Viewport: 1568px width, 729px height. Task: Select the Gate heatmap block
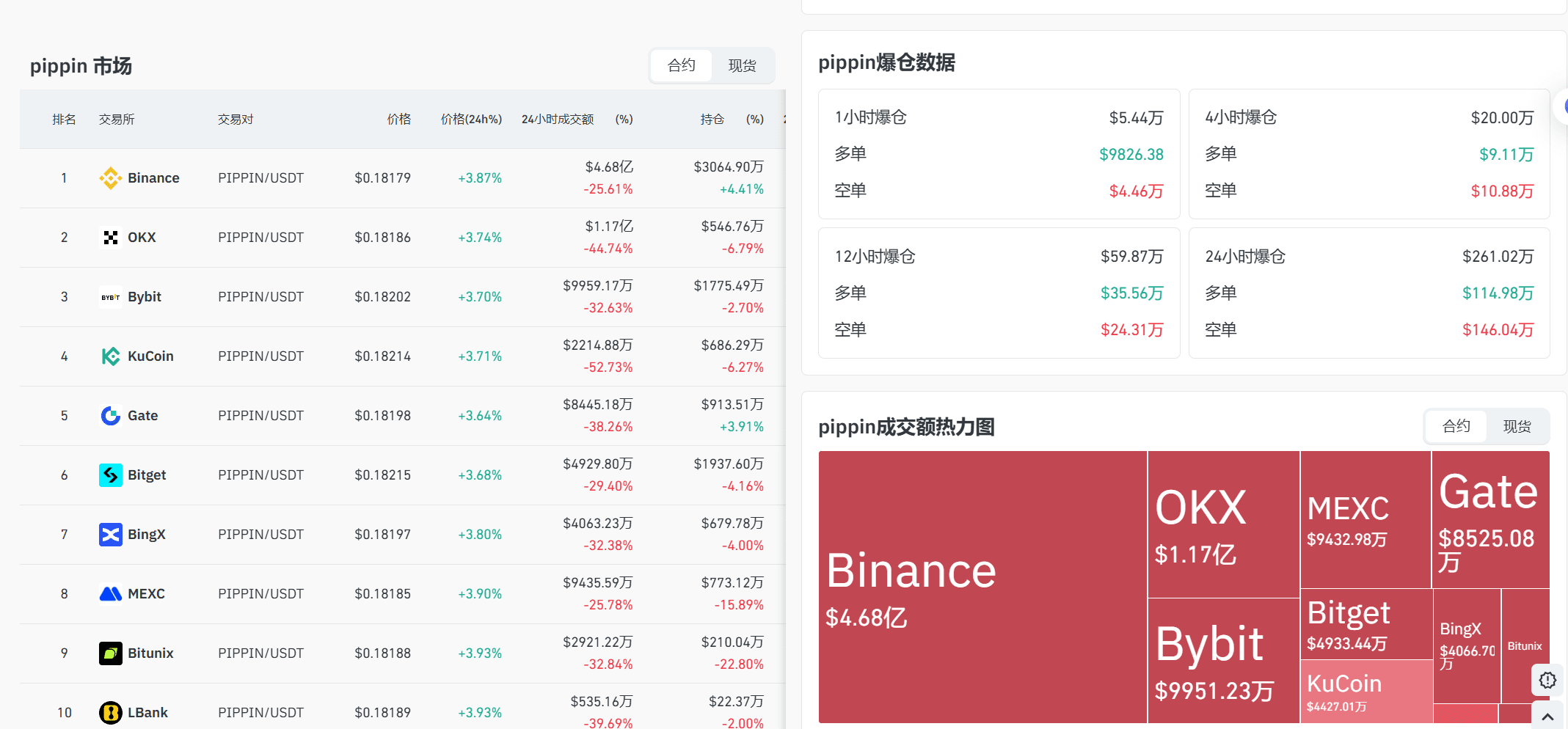pos(1491,519)
